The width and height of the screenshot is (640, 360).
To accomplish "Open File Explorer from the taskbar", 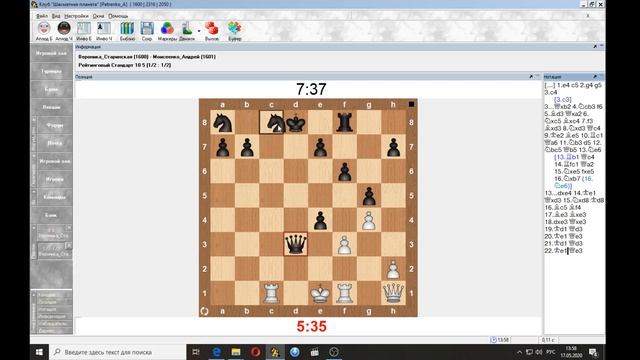I will click(x=236, y=352).
